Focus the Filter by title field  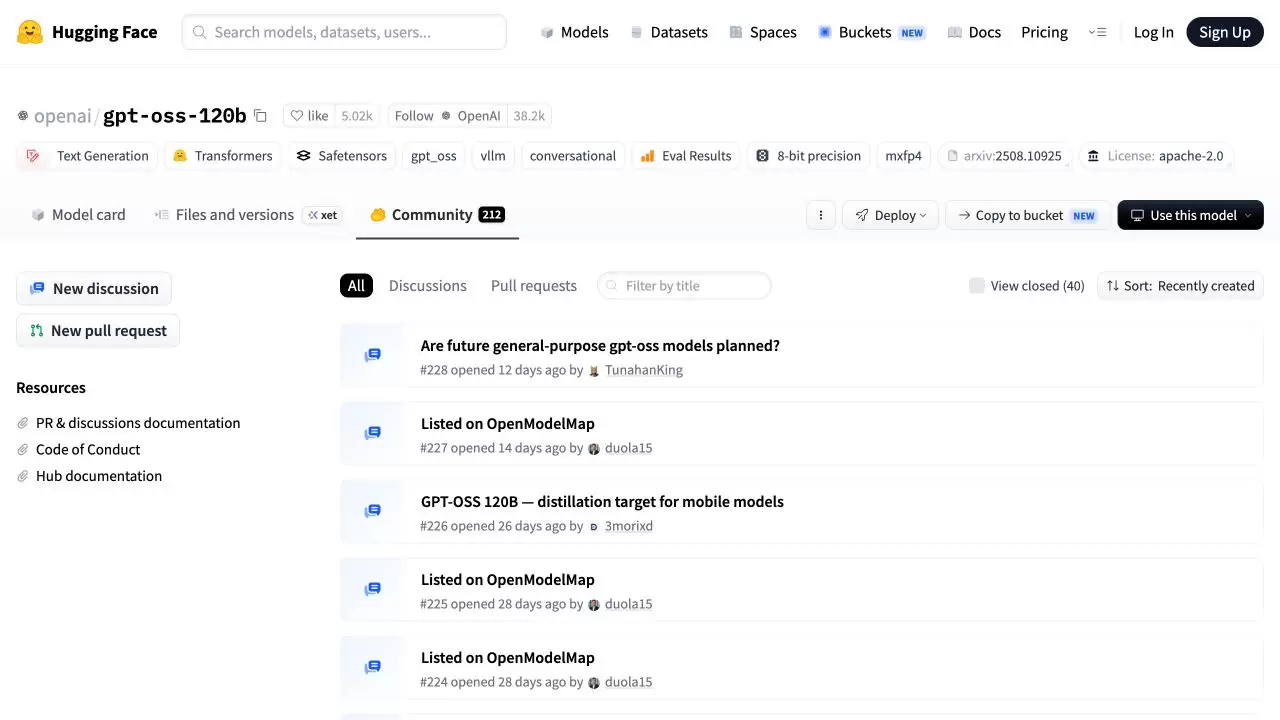[684, 286]
